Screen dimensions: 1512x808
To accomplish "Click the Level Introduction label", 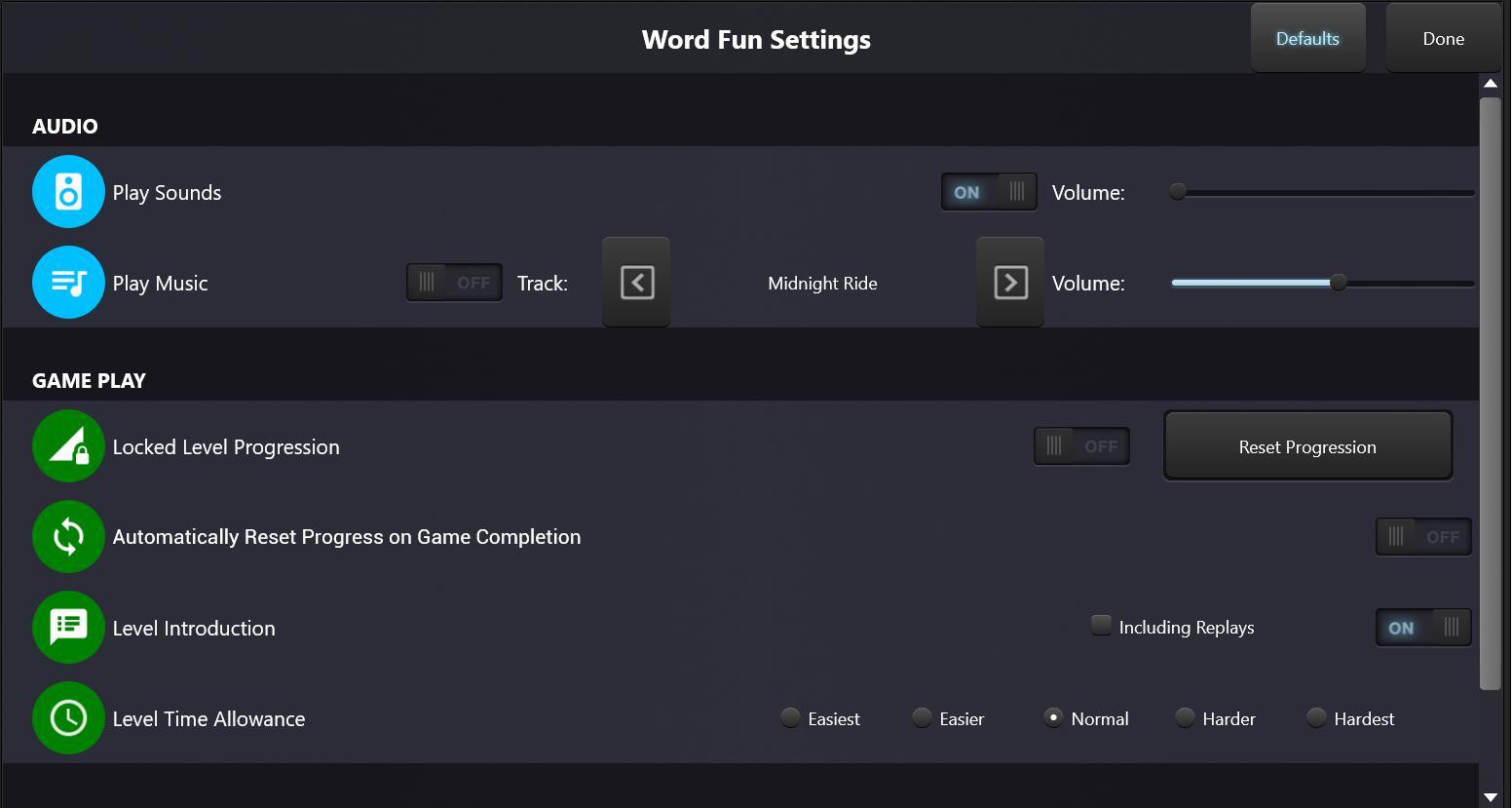I will tap(194, 629).
